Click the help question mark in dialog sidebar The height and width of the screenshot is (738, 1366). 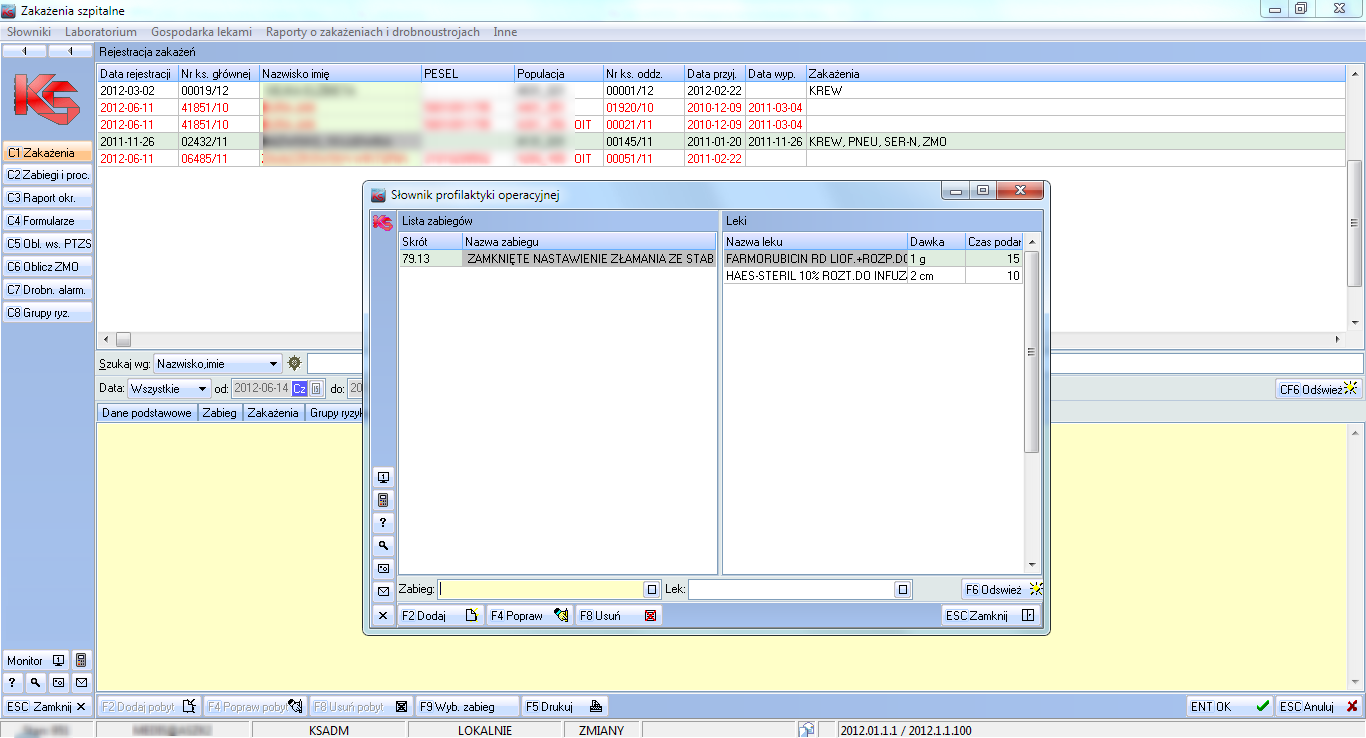point(382,523)
